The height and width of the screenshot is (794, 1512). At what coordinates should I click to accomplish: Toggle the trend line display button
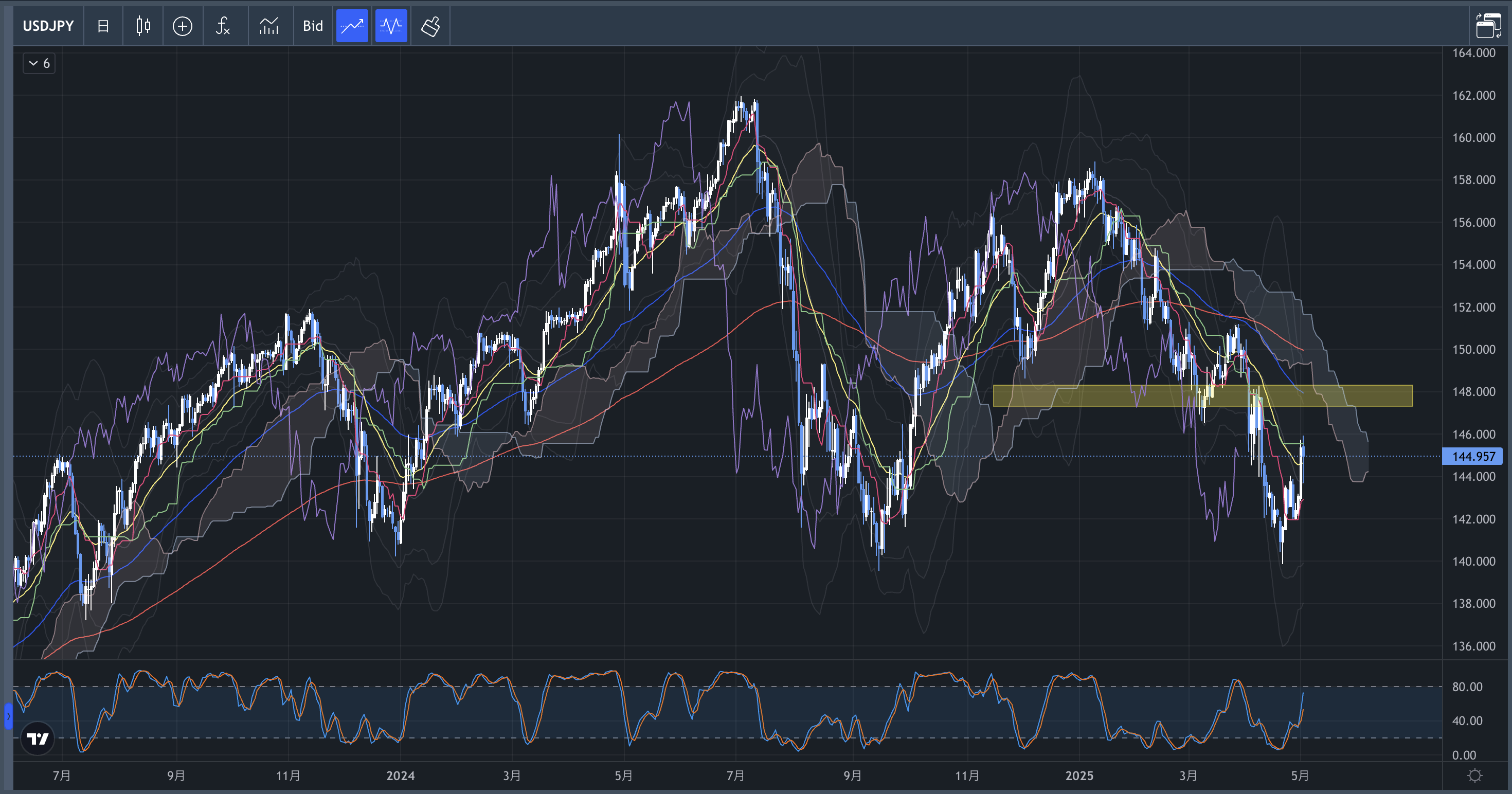pyautogui.click(x=352, y=26)
